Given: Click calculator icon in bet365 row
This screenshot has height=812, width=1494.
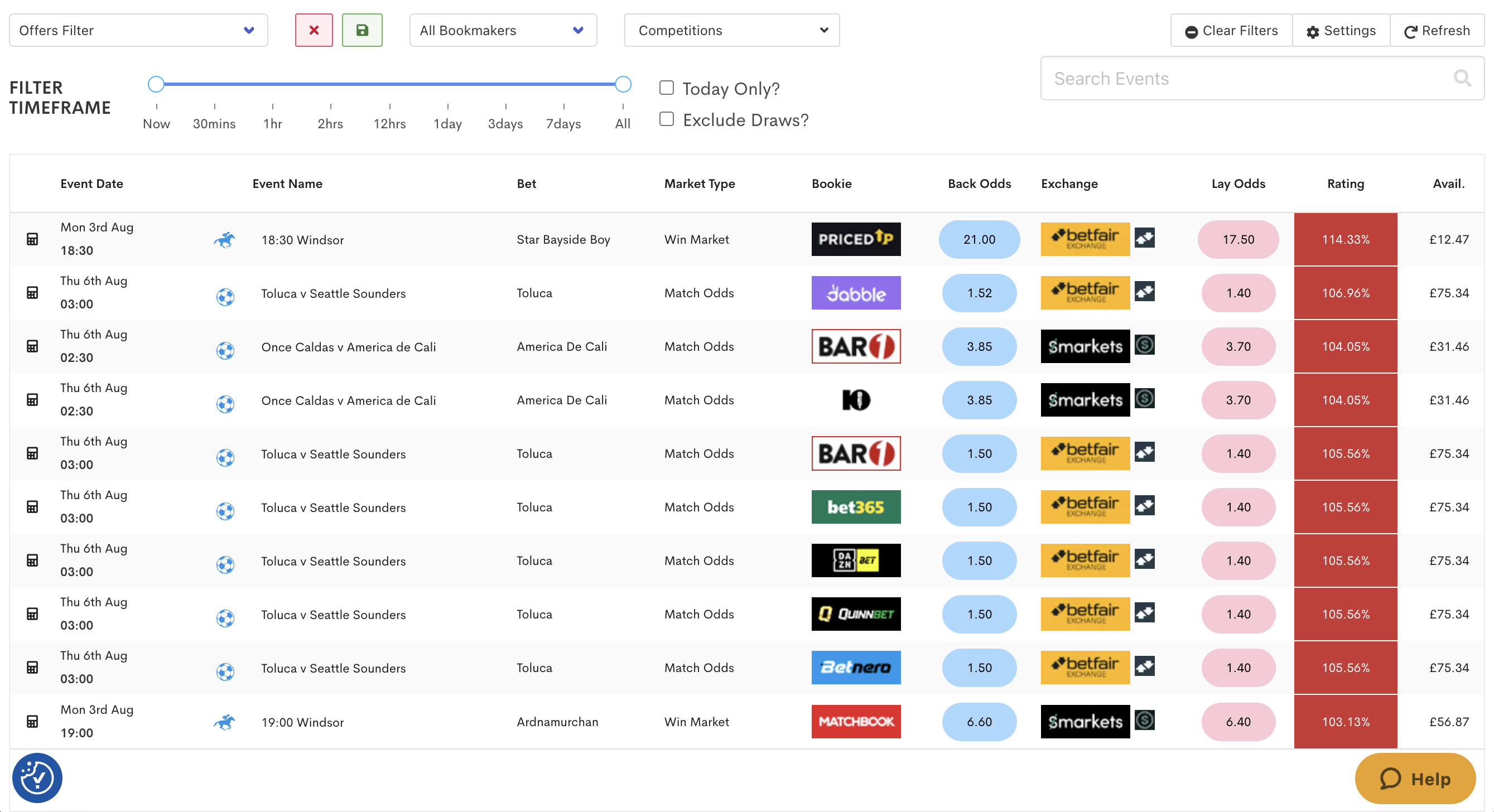Looking at the screenshot, I should point(32,507).
